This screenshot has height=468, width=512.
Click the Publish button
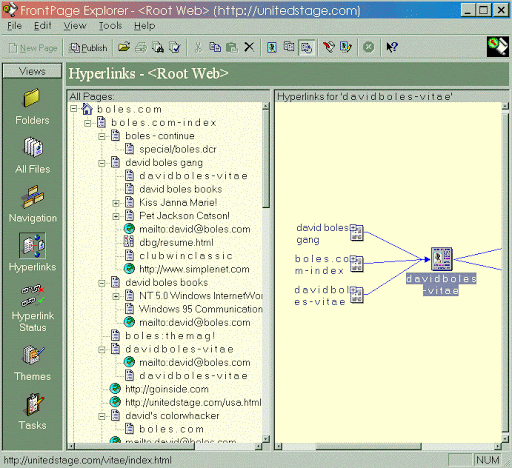(88, 48)
